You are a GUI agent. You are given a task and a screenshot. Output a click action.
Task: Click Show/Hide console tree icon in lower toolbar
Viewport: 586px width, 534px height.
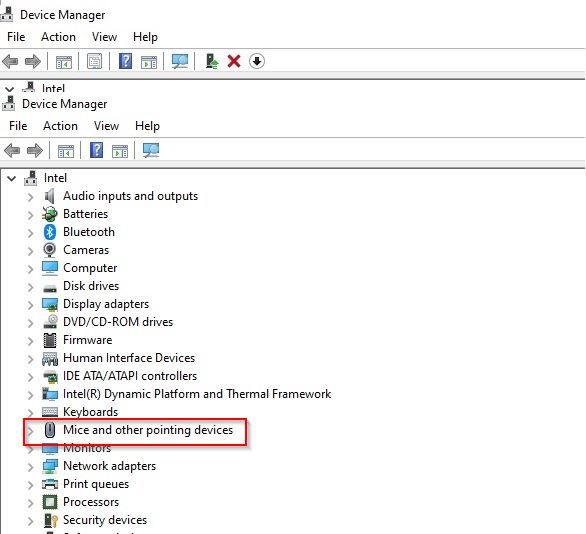[66, 151]
